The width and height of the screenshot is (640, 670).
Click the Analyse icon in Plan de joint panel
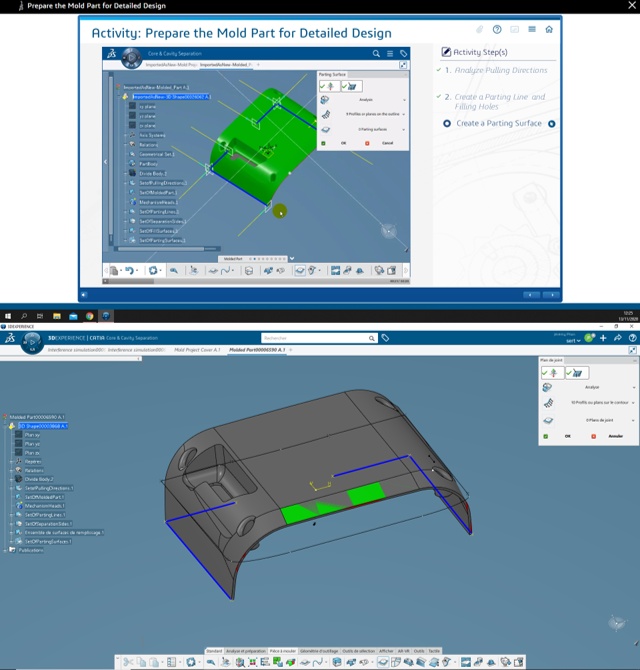pyautogui.click(x=547, y=387)
